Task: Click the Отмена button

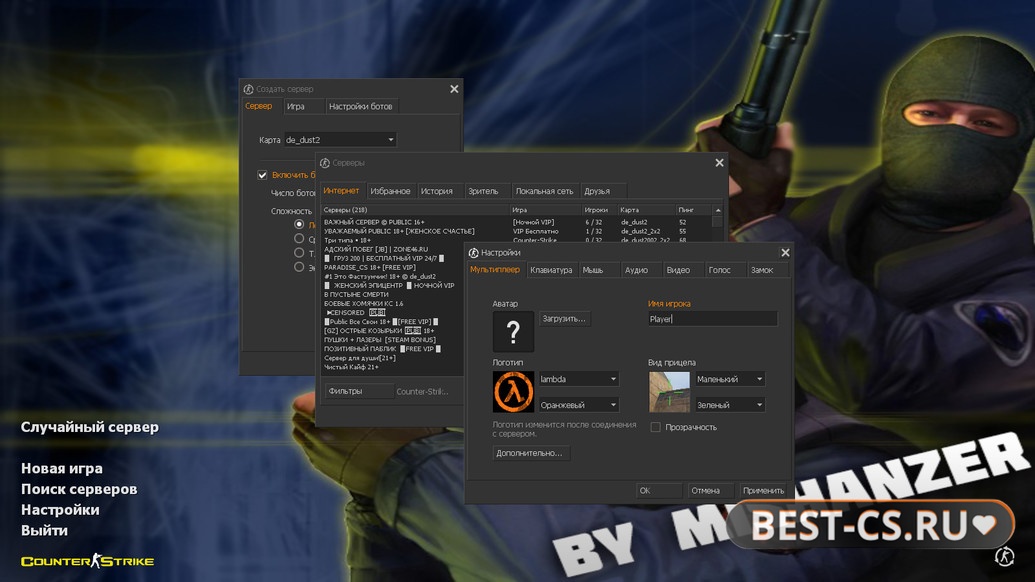Action: pyautogui.click(x=710, y=490)
